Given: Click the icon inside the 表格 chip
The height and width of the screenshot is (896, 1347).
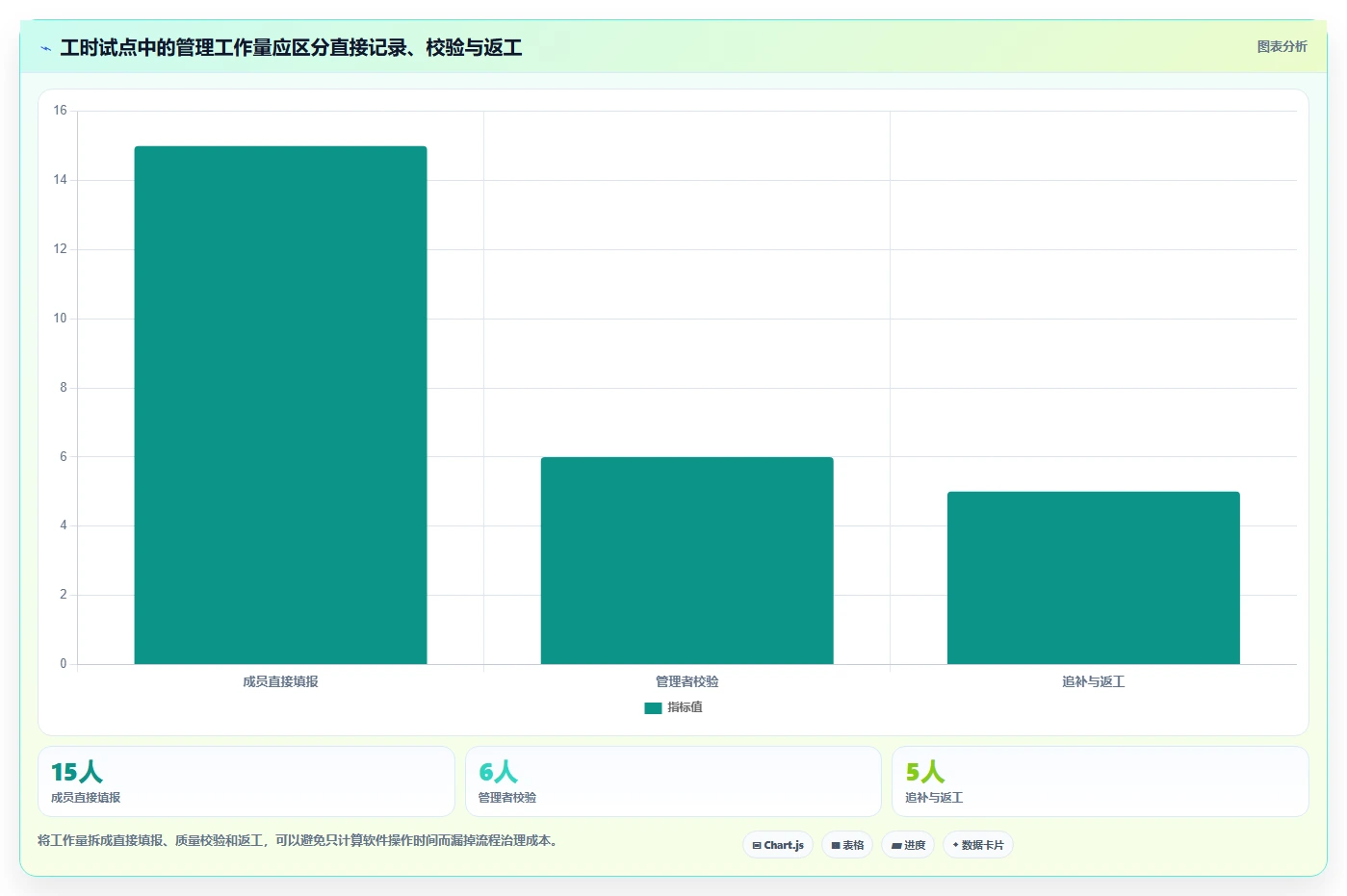Looking at the screenshot, I should click(x=836, y=846).
